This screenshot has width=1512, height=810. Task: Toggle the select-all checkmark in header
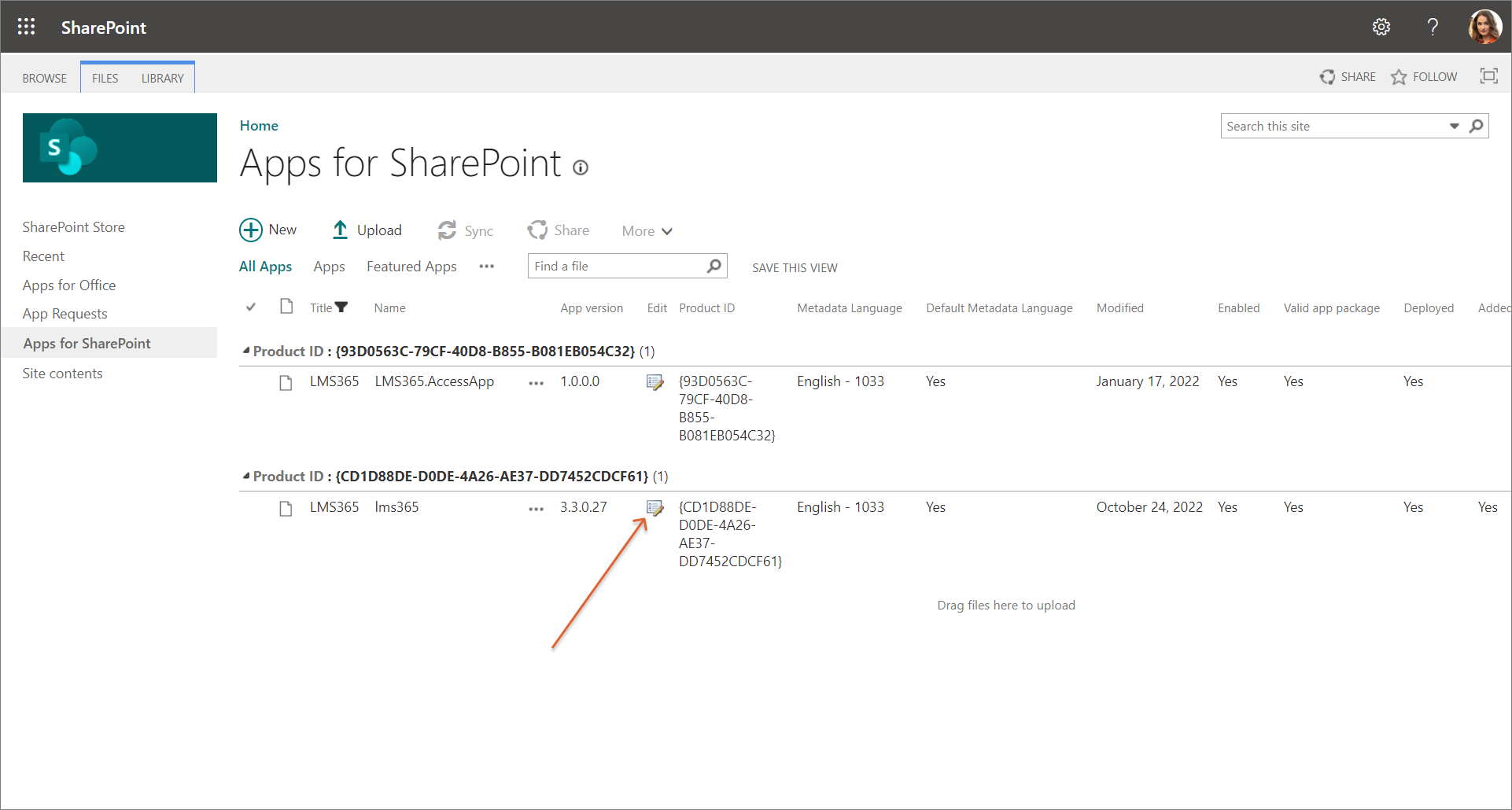point(251,307)
